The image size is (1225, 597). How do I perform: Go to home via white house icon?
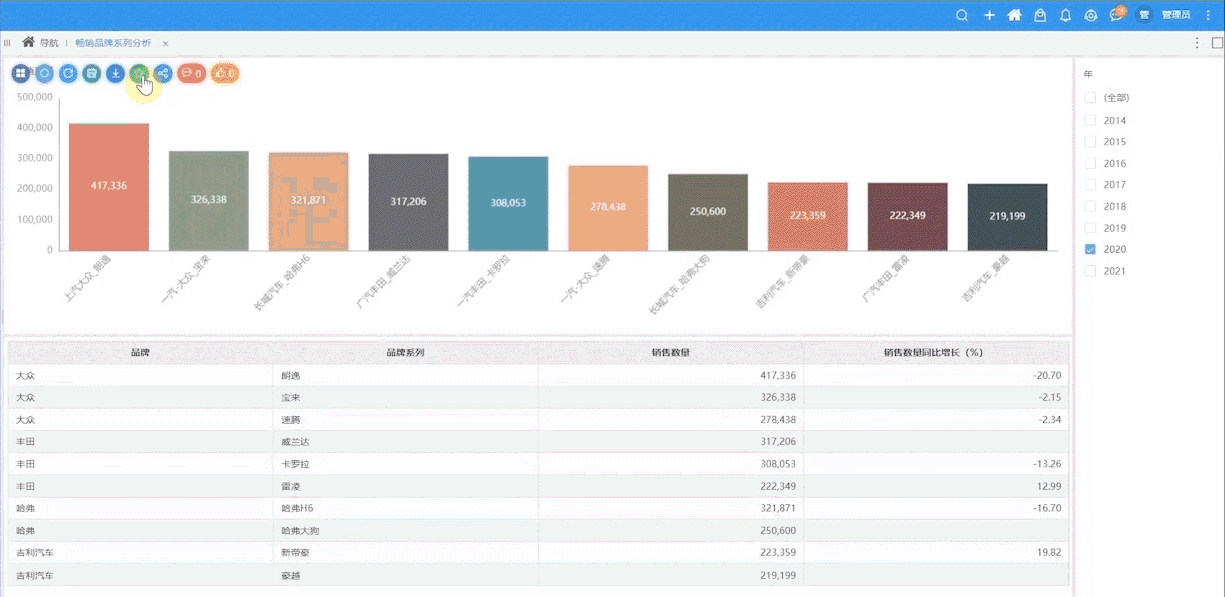coord(1014,15)
